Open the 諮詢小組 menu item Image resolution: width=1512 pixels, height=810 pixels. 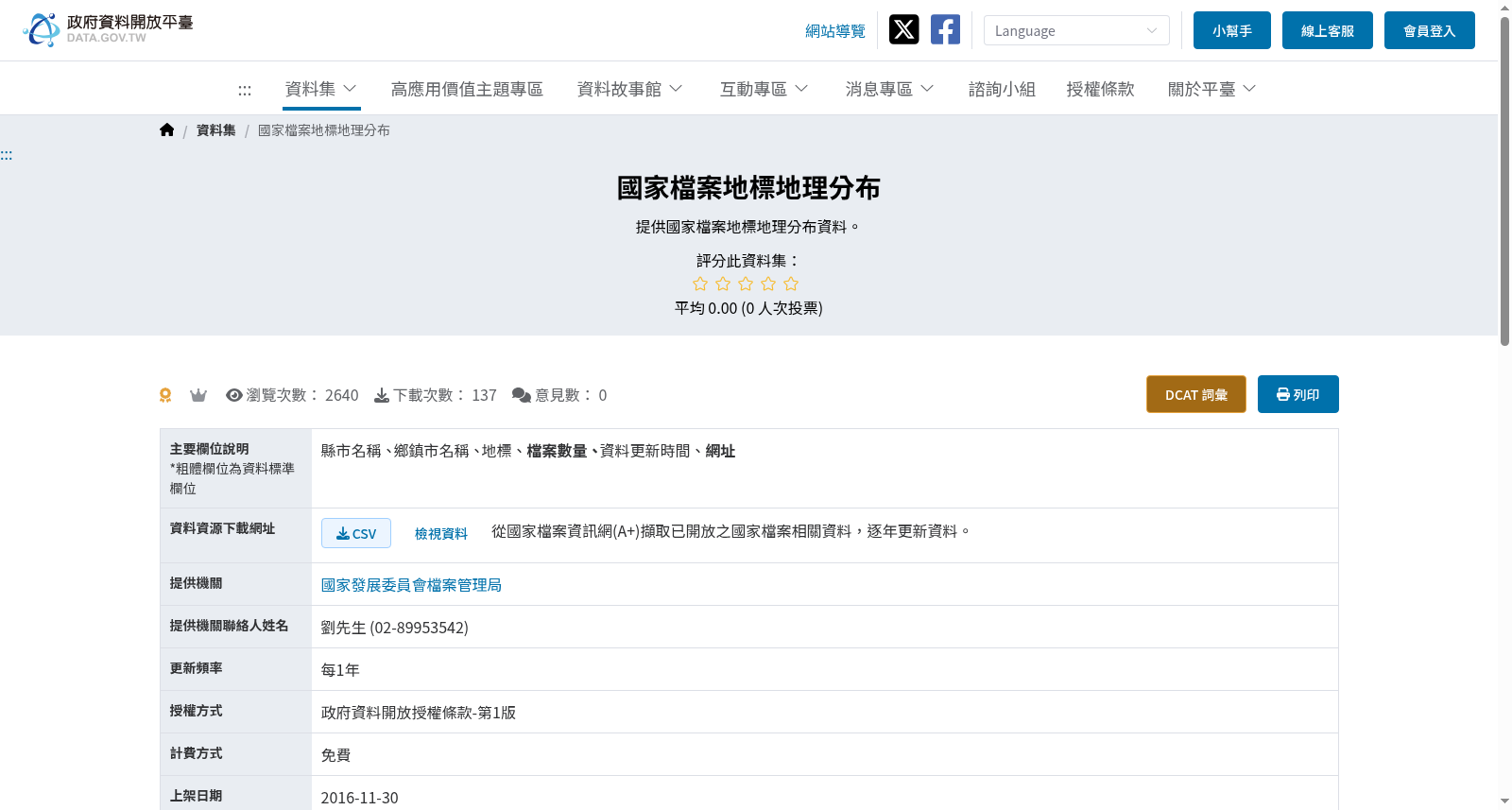(x=1002, y=89)
